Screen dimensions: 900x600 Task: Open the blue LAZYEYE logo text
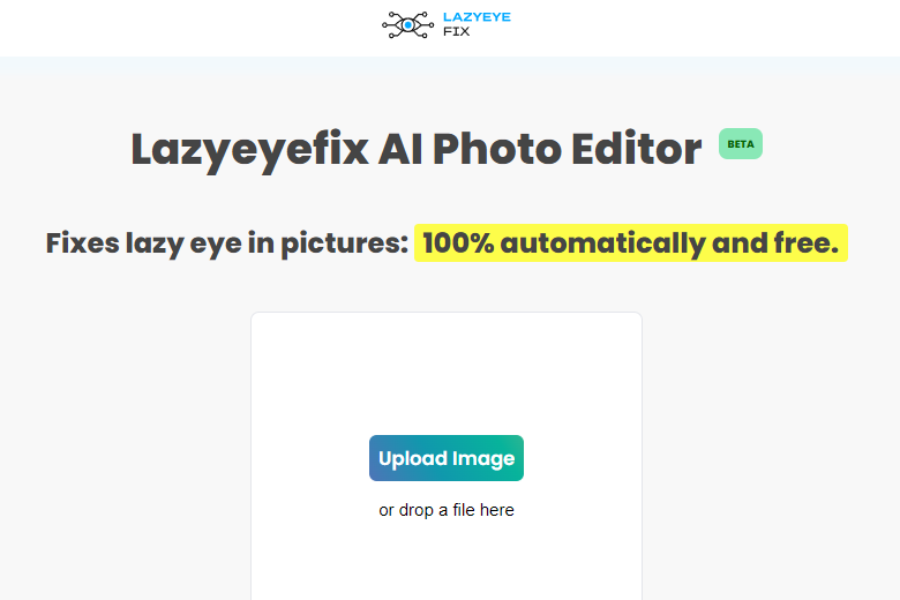pyautogui.click(x=476, y=17)
